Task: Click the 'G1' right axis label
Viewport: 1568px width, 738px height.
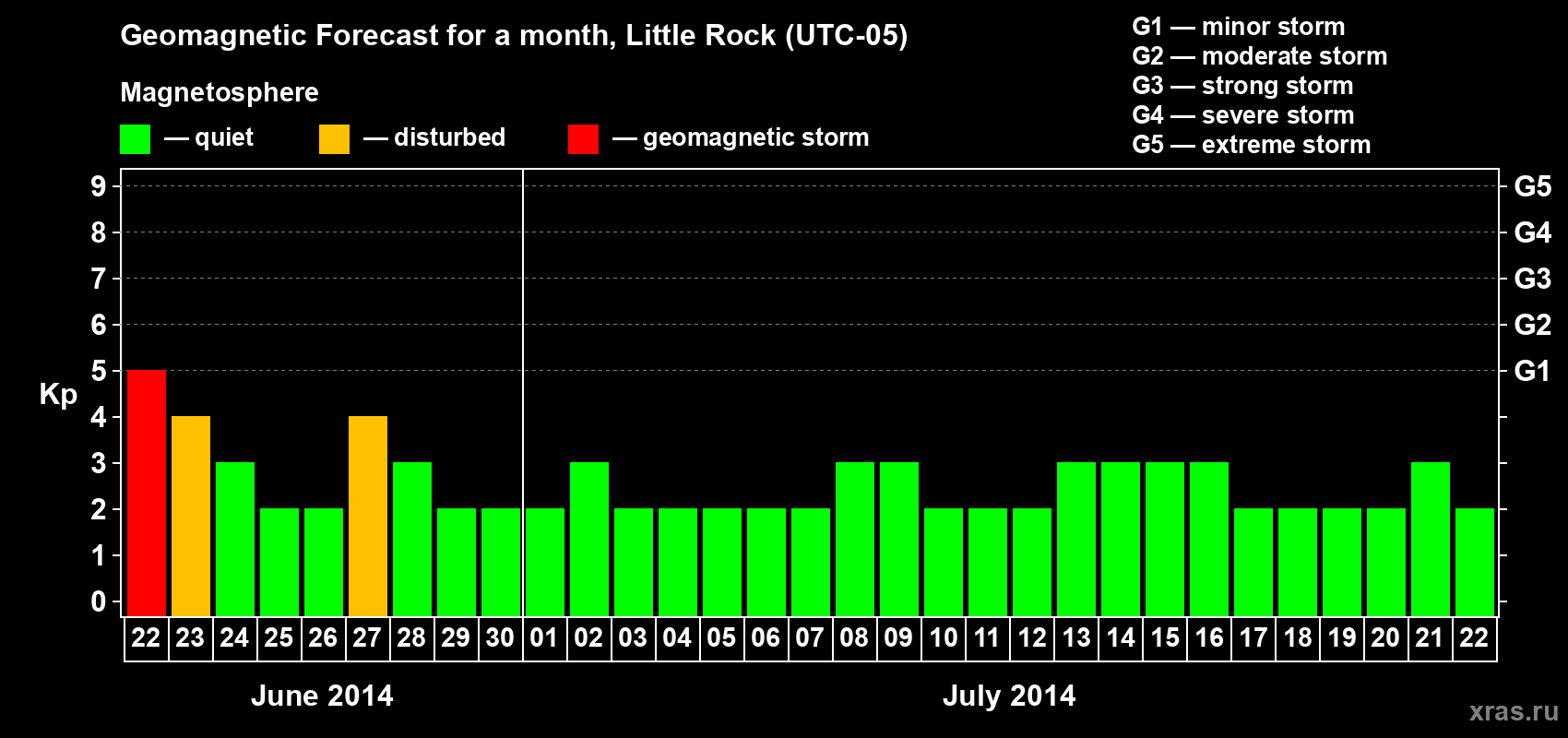Action: [1533, 371]
